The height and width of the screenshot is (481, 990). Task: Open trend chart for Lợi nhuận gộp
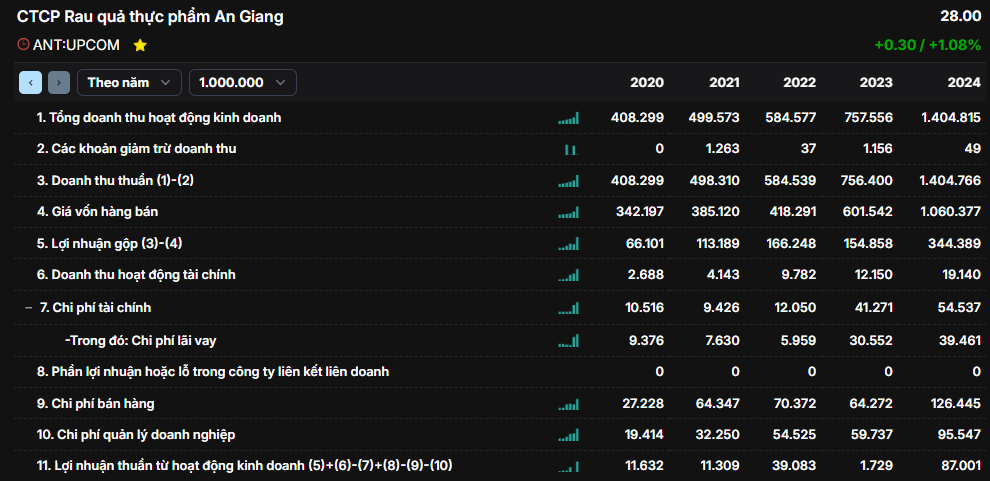pos(569,244)
